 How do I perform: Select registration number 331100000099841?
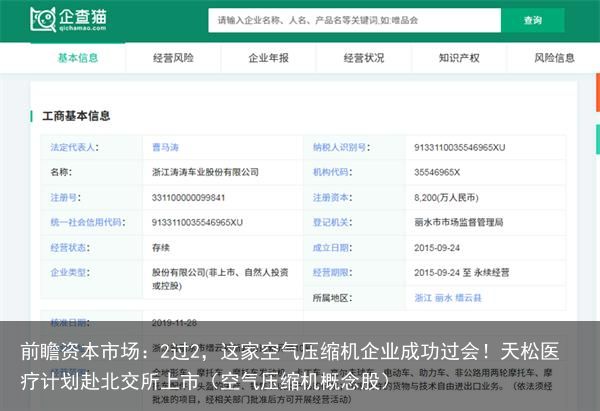(x=188, y=197)
